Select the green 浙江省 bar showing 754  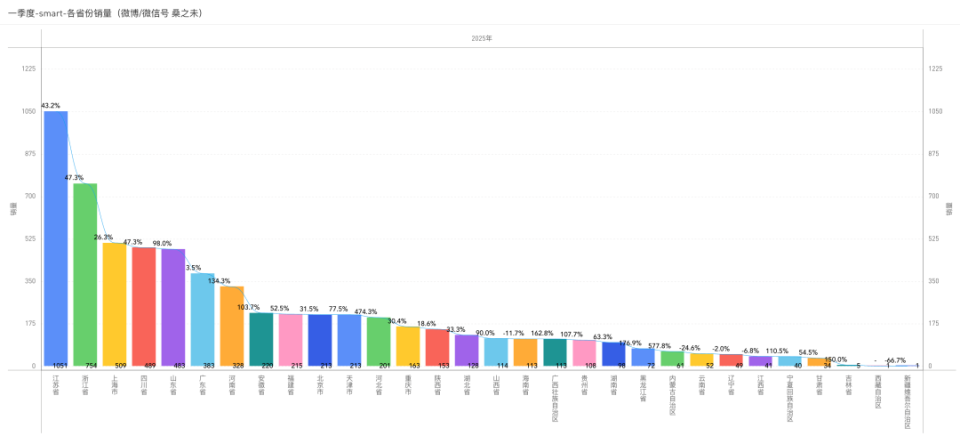(85, 275)
